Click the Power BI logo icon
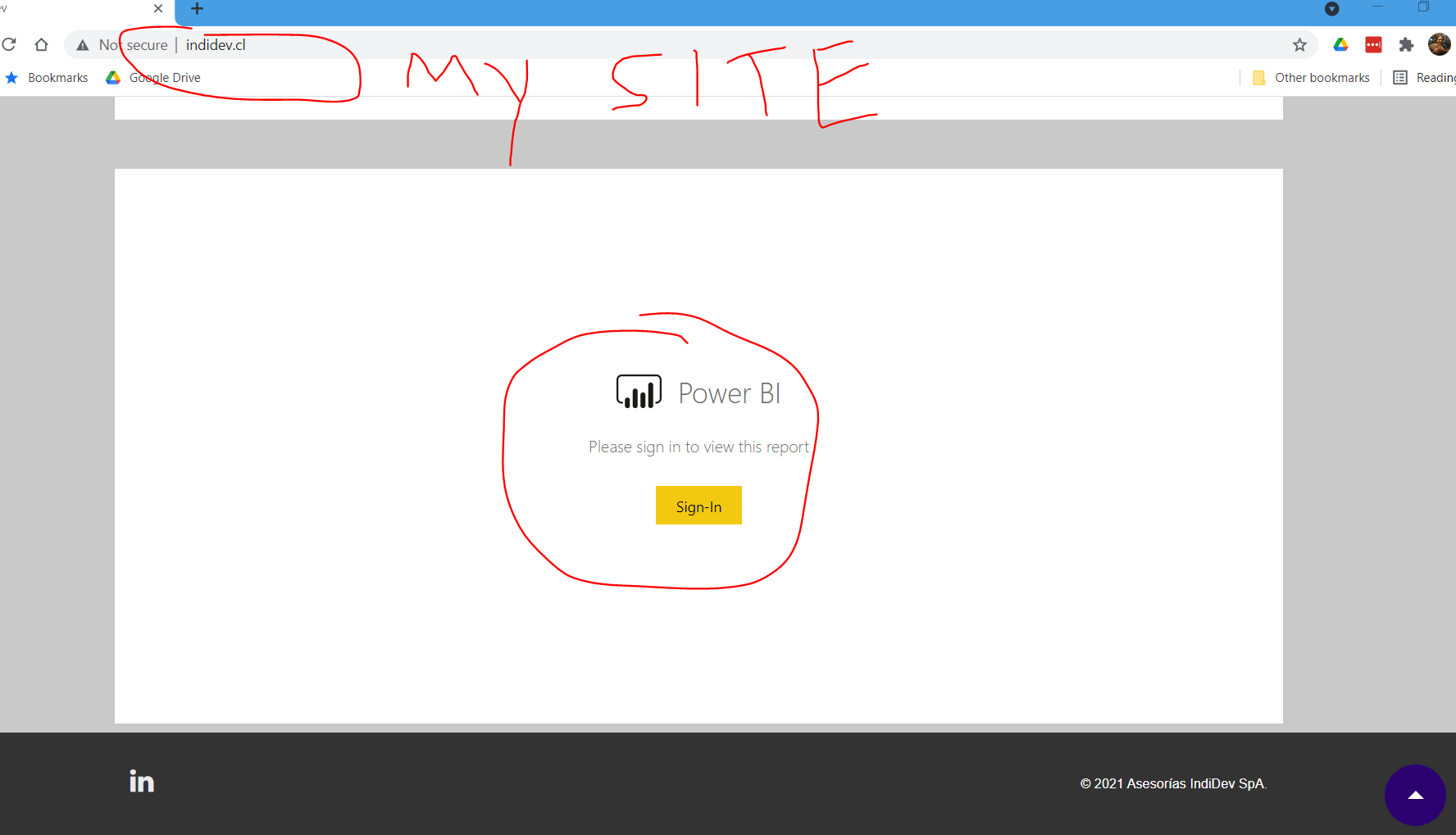This screenshot has height=835, width=1456. (x=639, y=392)
